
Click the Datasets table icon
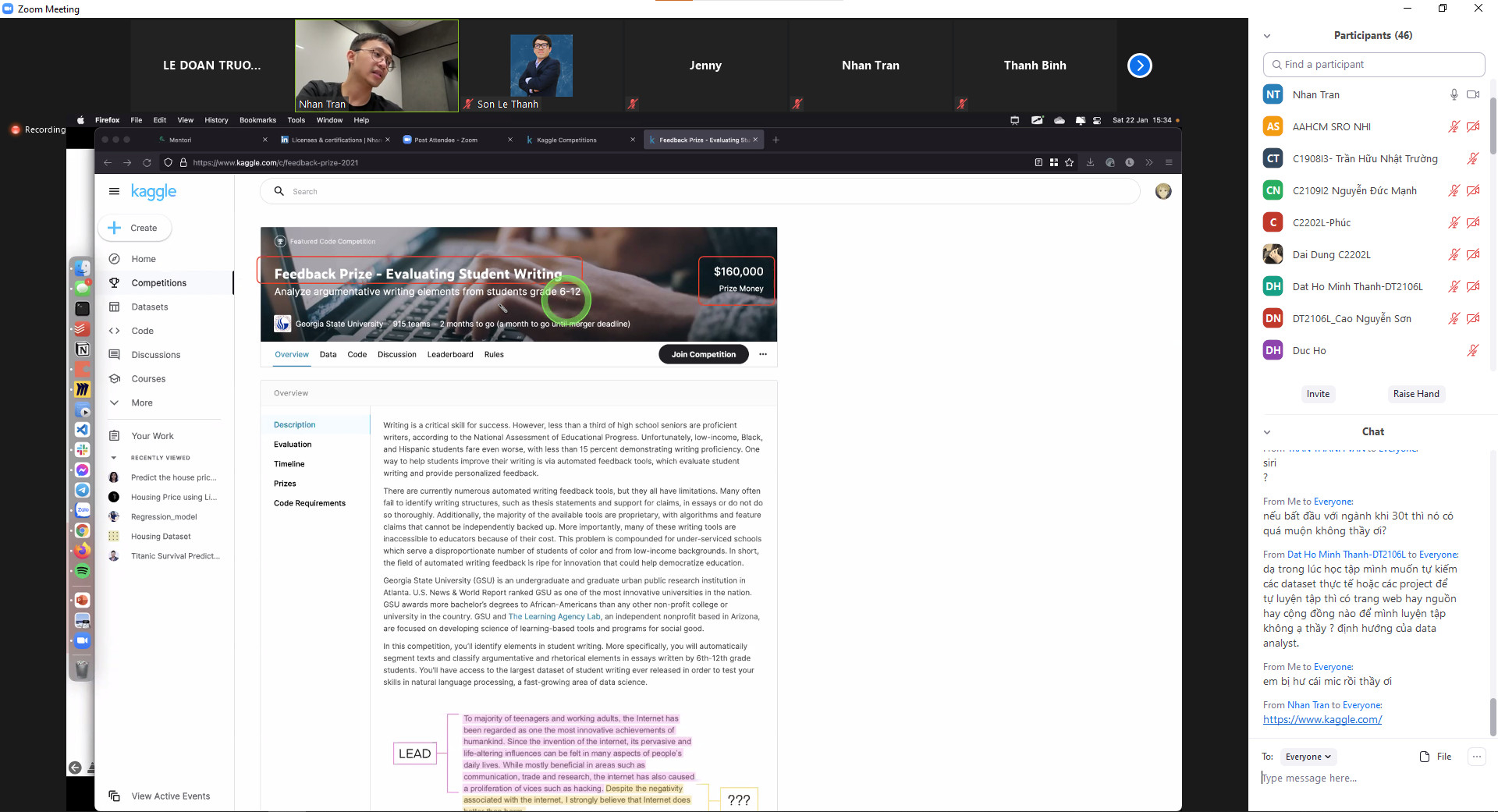coord(114,307)
